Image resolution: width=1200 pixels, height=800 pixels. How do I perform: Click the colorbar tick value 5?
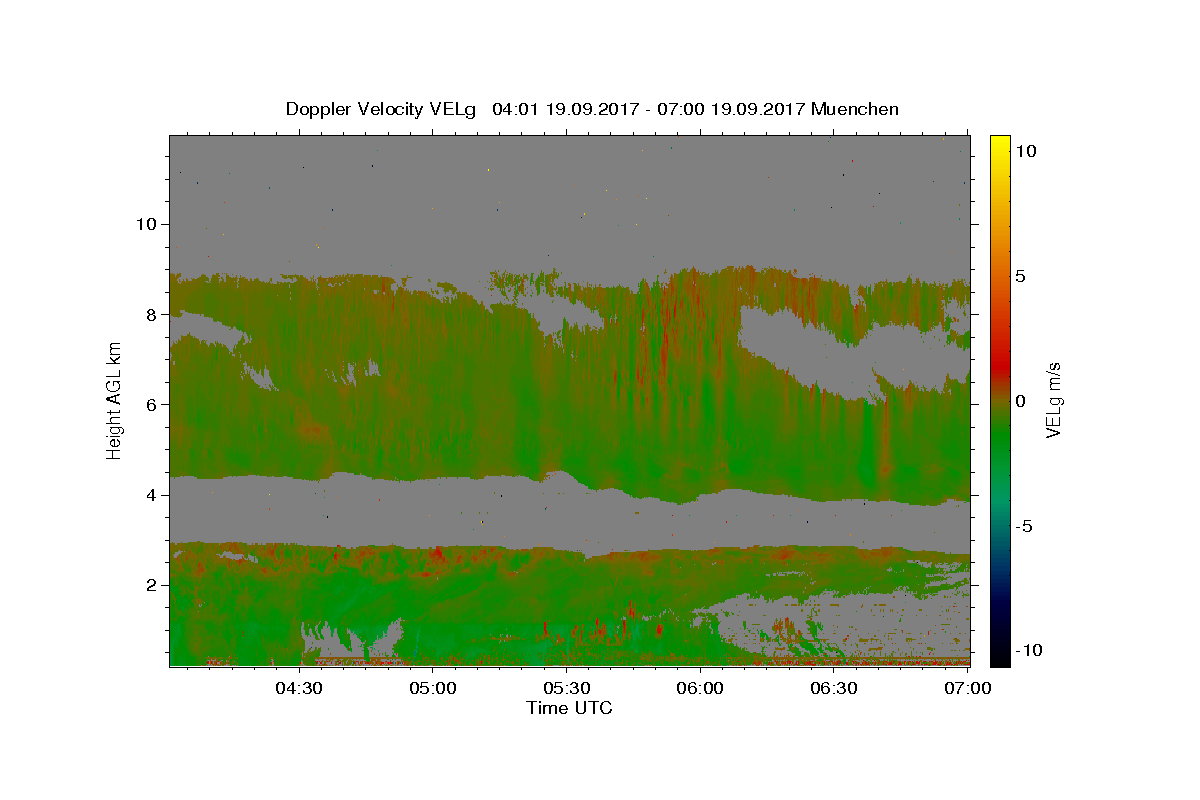1022,276
